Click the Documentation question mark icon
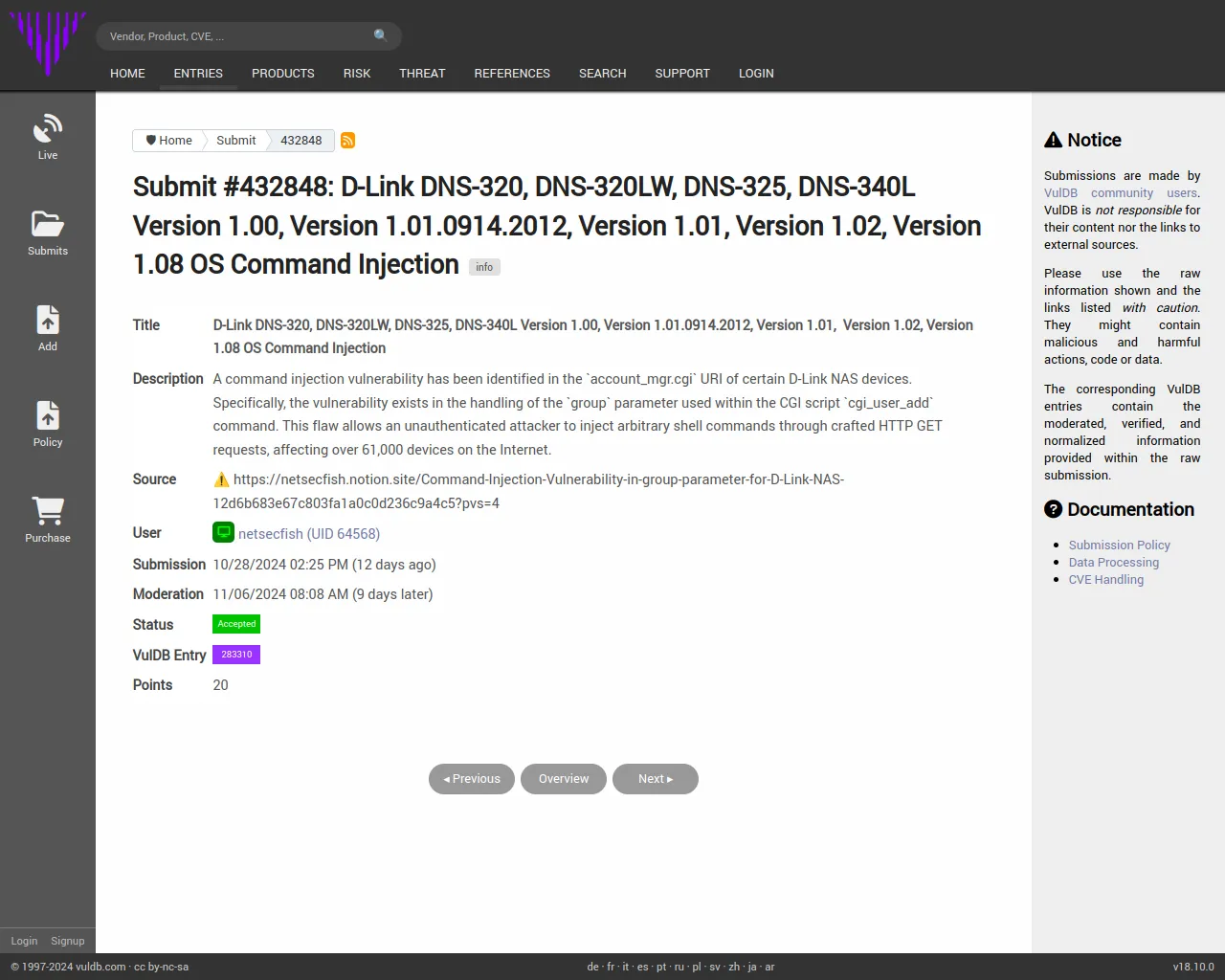 click(1054, 509)
